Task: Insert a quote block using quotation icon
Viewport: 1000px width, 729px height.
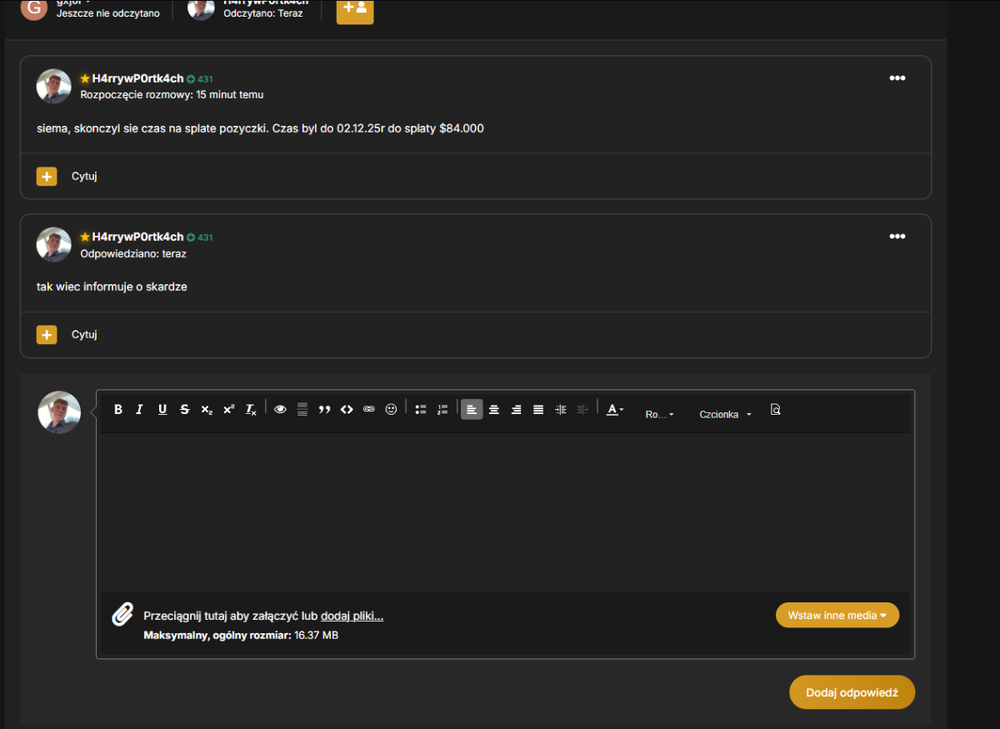Action: coord(325,409)
